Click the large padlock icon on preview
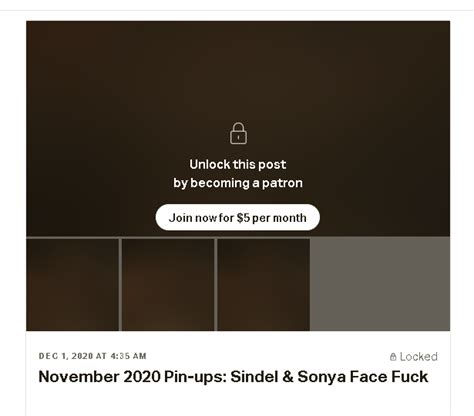474x416 pixels. [x=238, y=133]
